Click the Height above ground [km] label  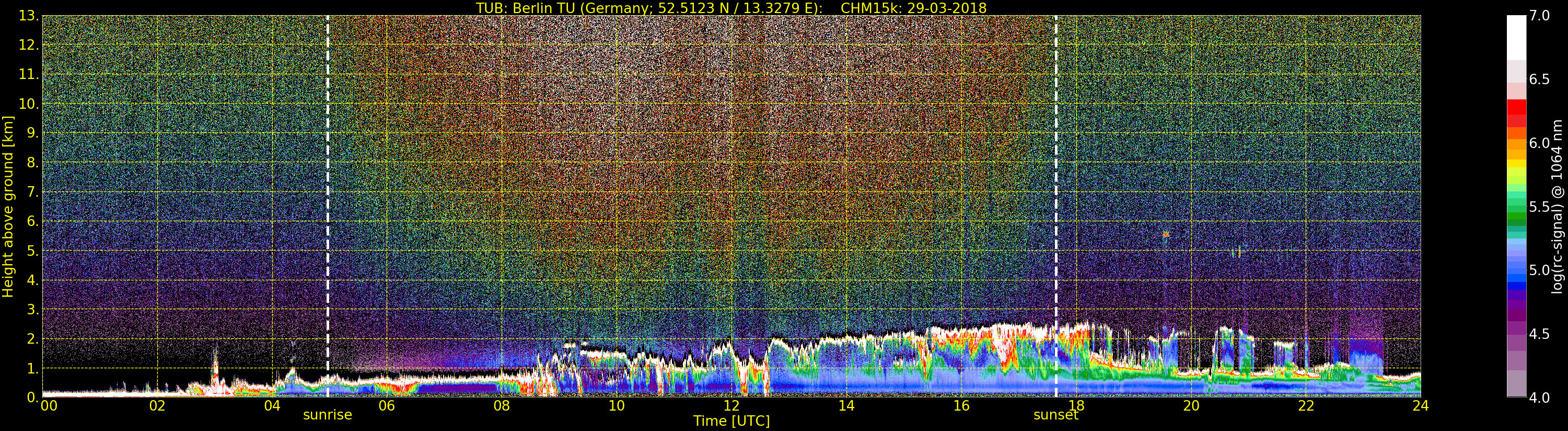coord(8,206)
